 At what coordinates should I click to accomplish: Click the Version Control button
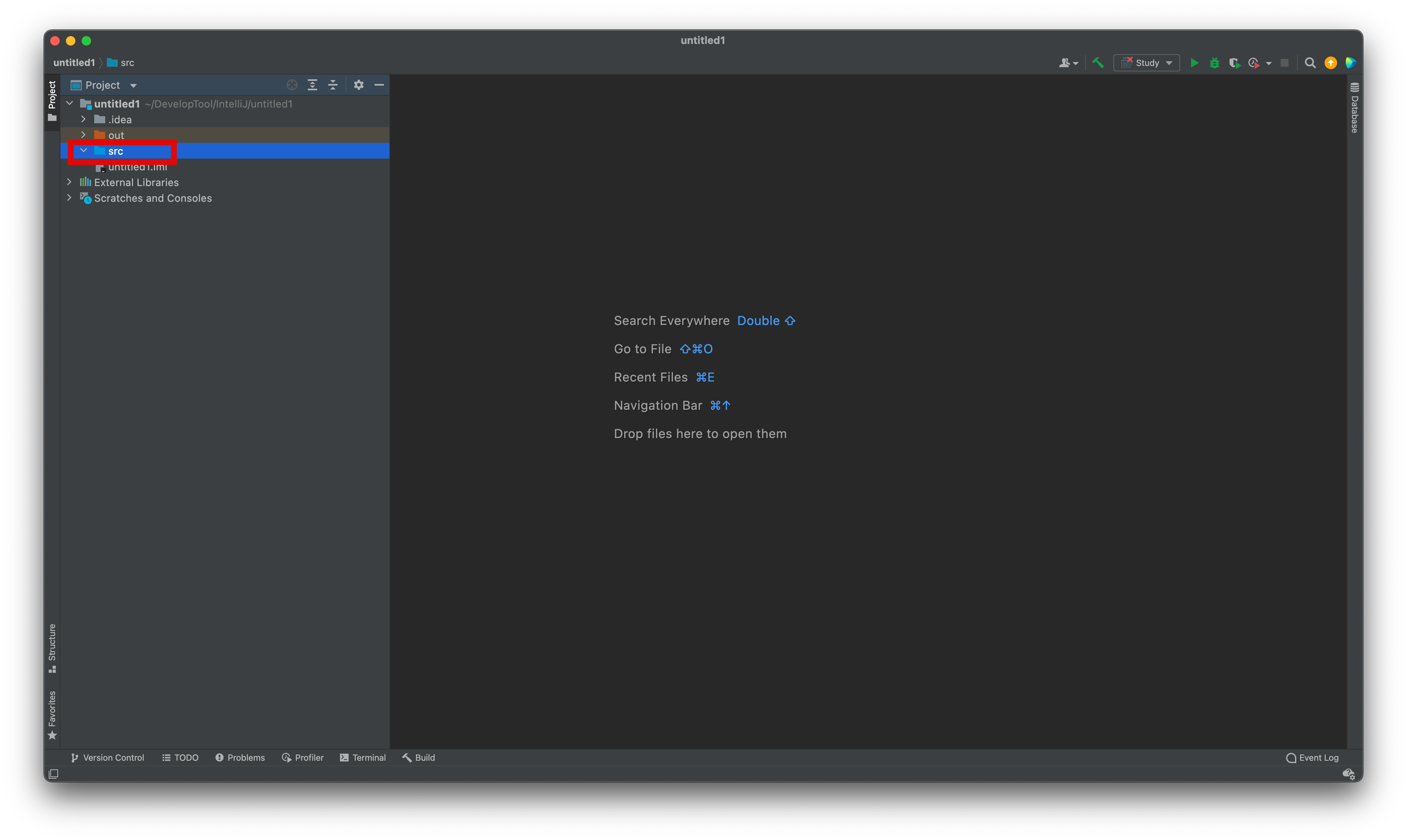(108, 757)
